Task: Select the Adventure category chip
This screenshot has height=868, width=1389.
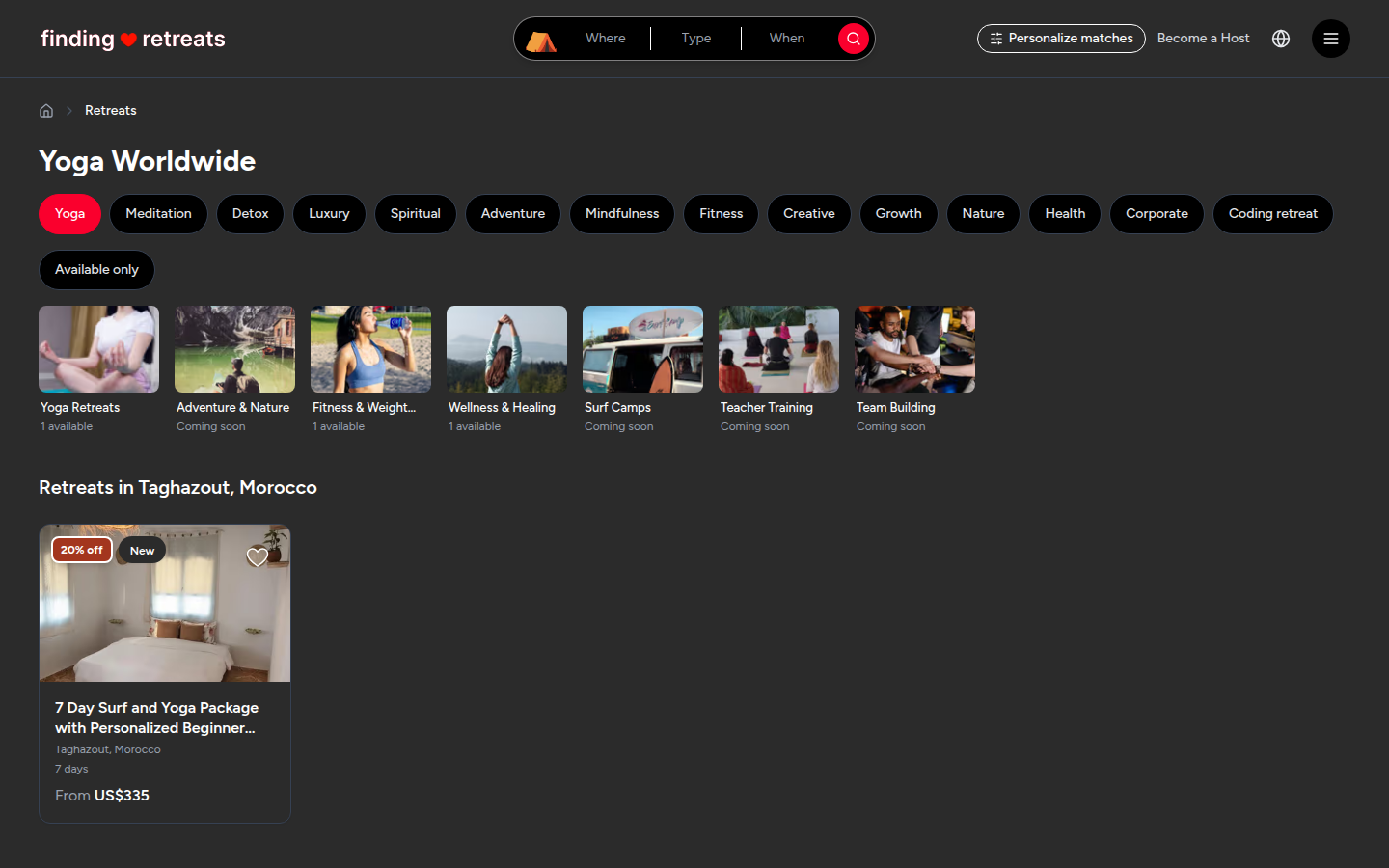Action: pyautogui.click(x=513, y=214)
